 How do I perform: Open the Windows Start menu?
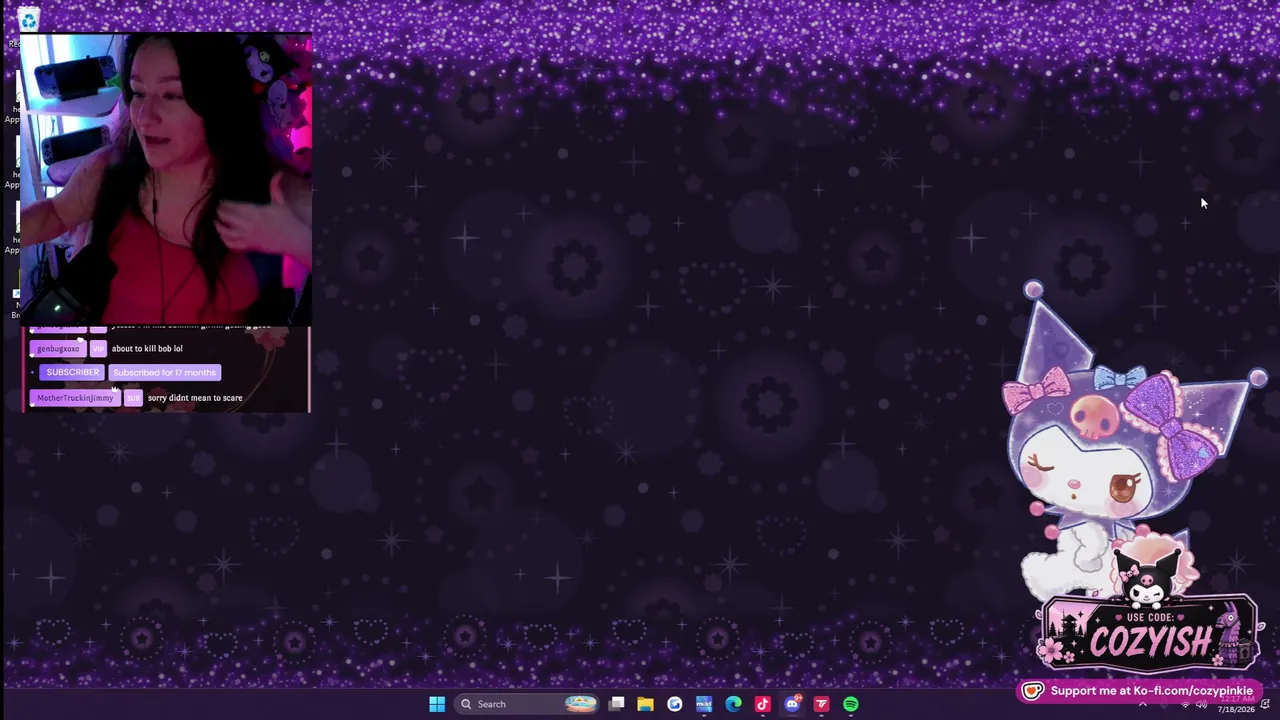point(437,704)
